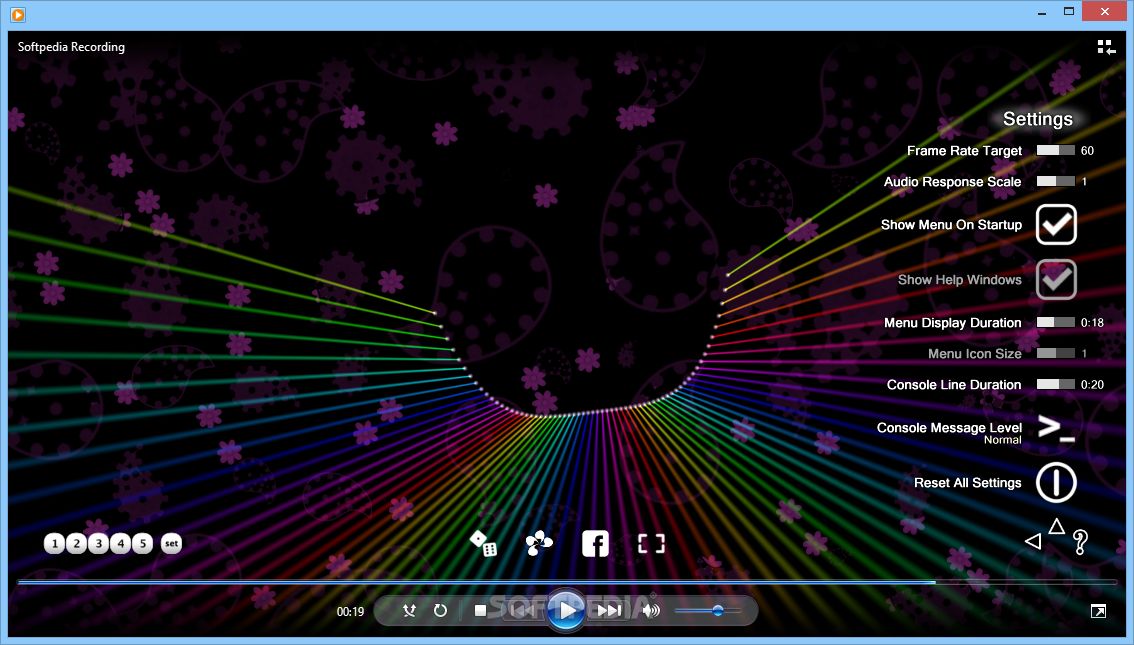This screenshot has height=645, width=1134.
Task: Select preset button 5
Action: click(x=143, y=543)
